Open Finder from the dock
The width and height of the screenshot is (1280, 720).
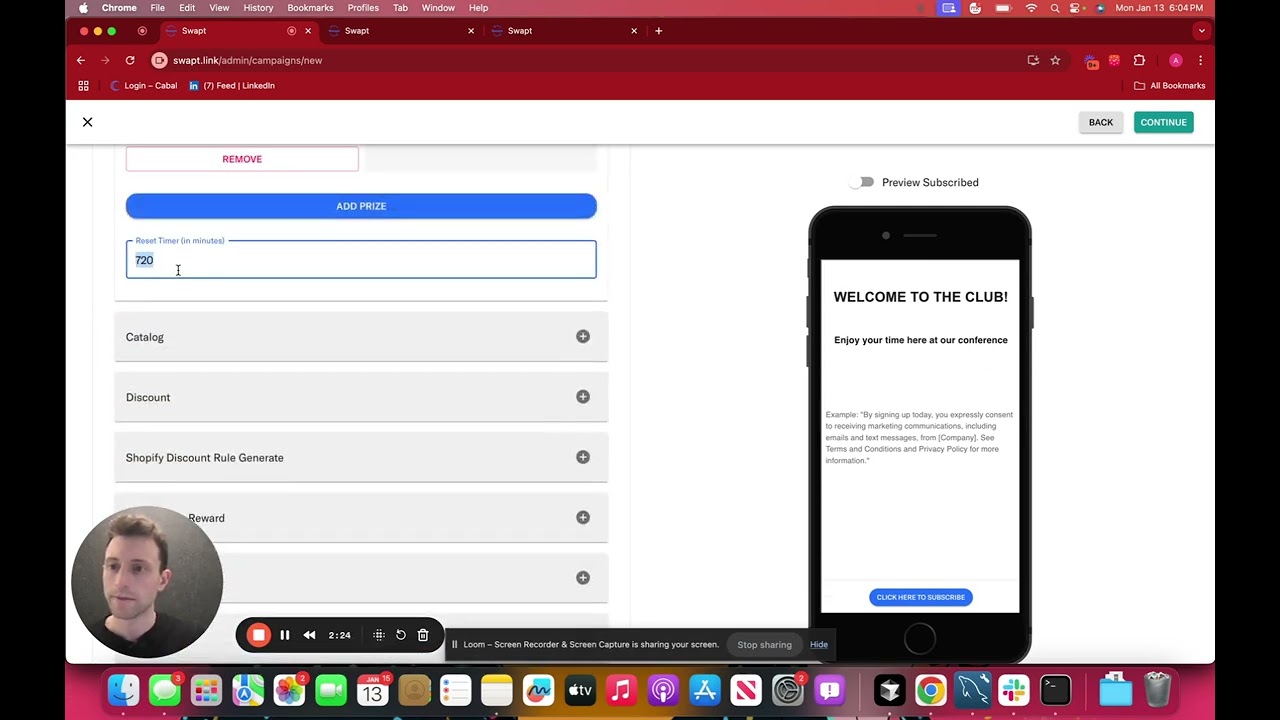coord(123,690)
